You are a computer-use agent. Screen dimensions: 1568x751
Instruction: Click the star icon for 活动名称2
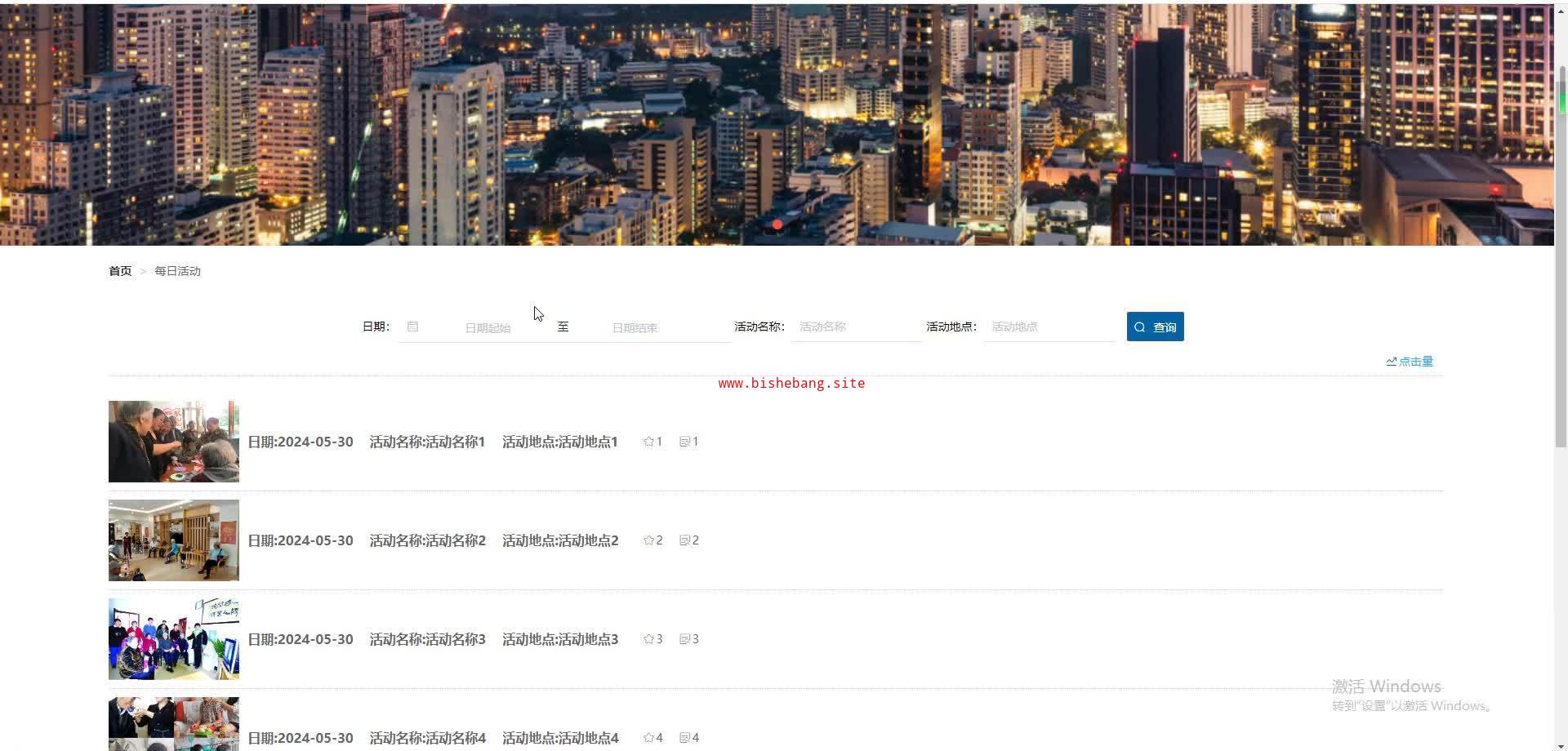point(648,540)
